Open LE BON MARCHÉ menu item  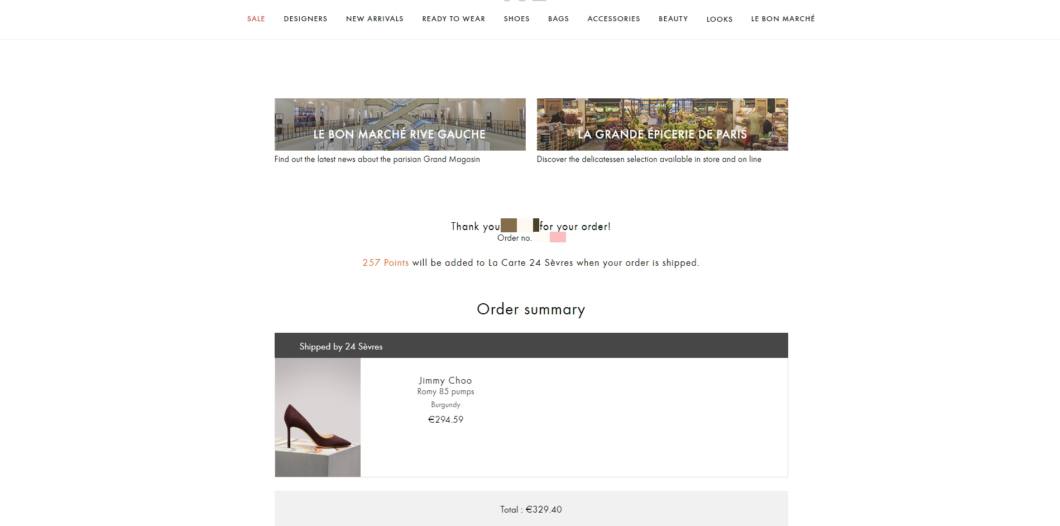(783, 19)
